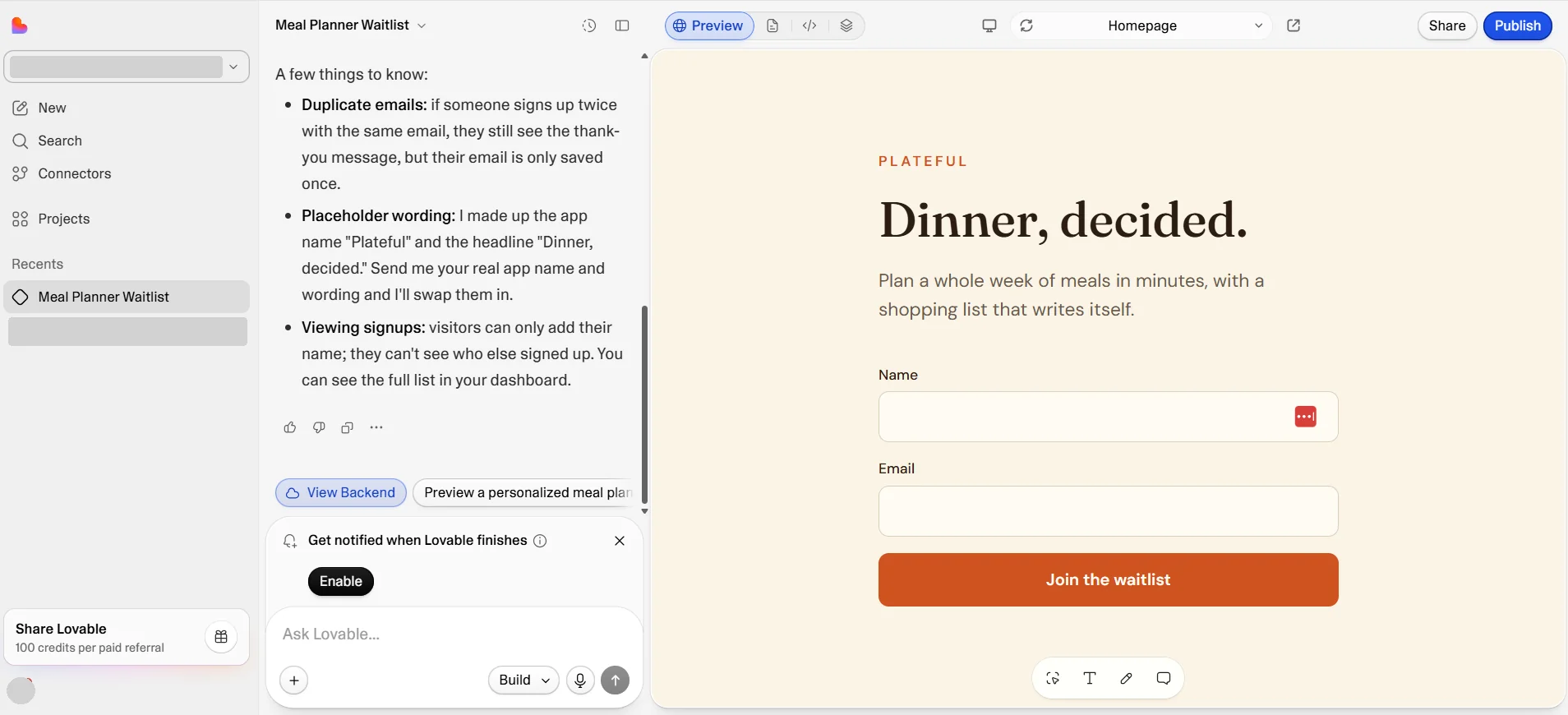Select the pencil edit tool in preview
This screenshot has width=1568, height=715.
(x=1127, y=678)
